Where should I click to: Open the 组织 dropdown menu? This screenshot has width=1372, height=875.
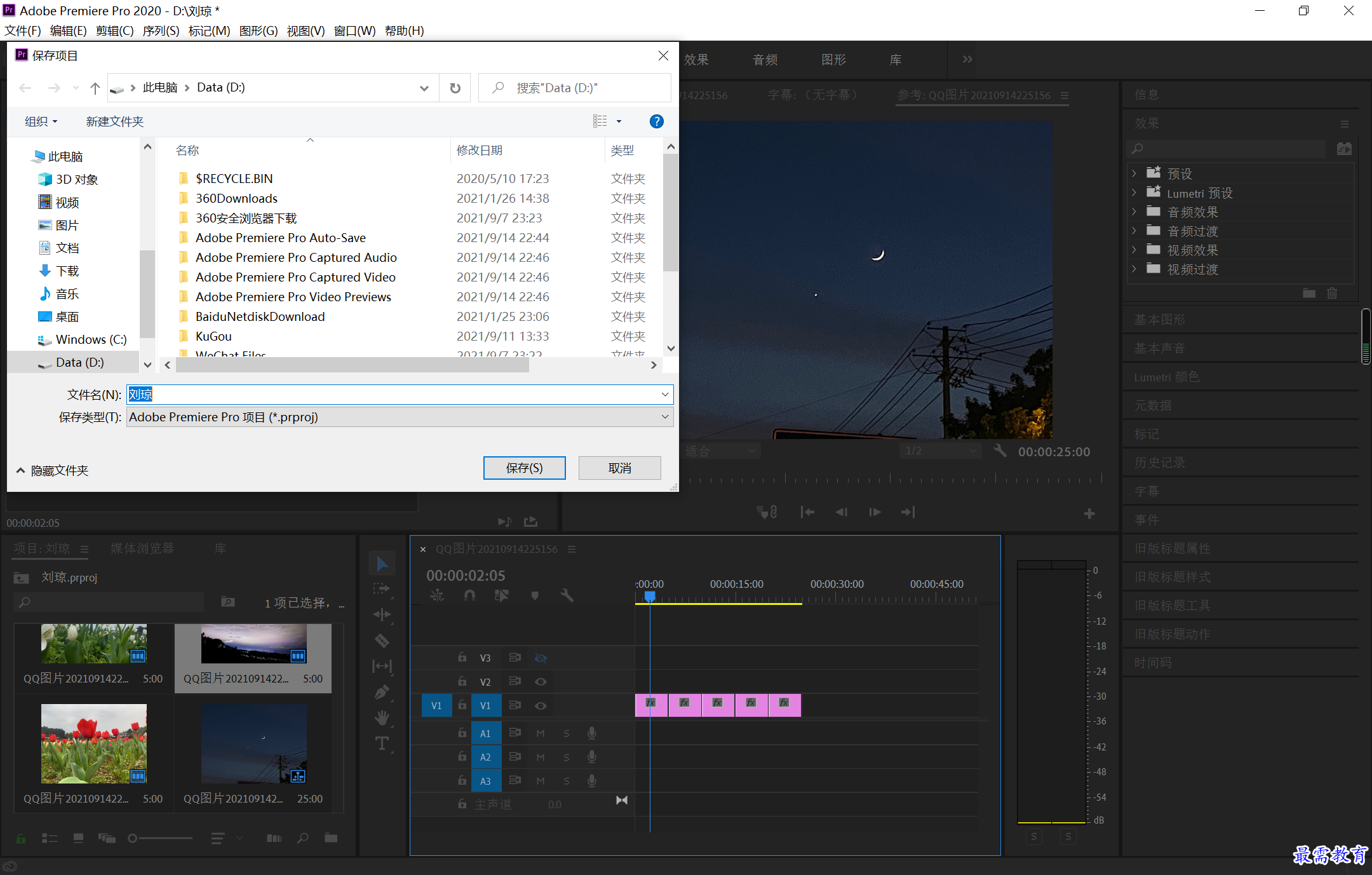pos(41,121)
